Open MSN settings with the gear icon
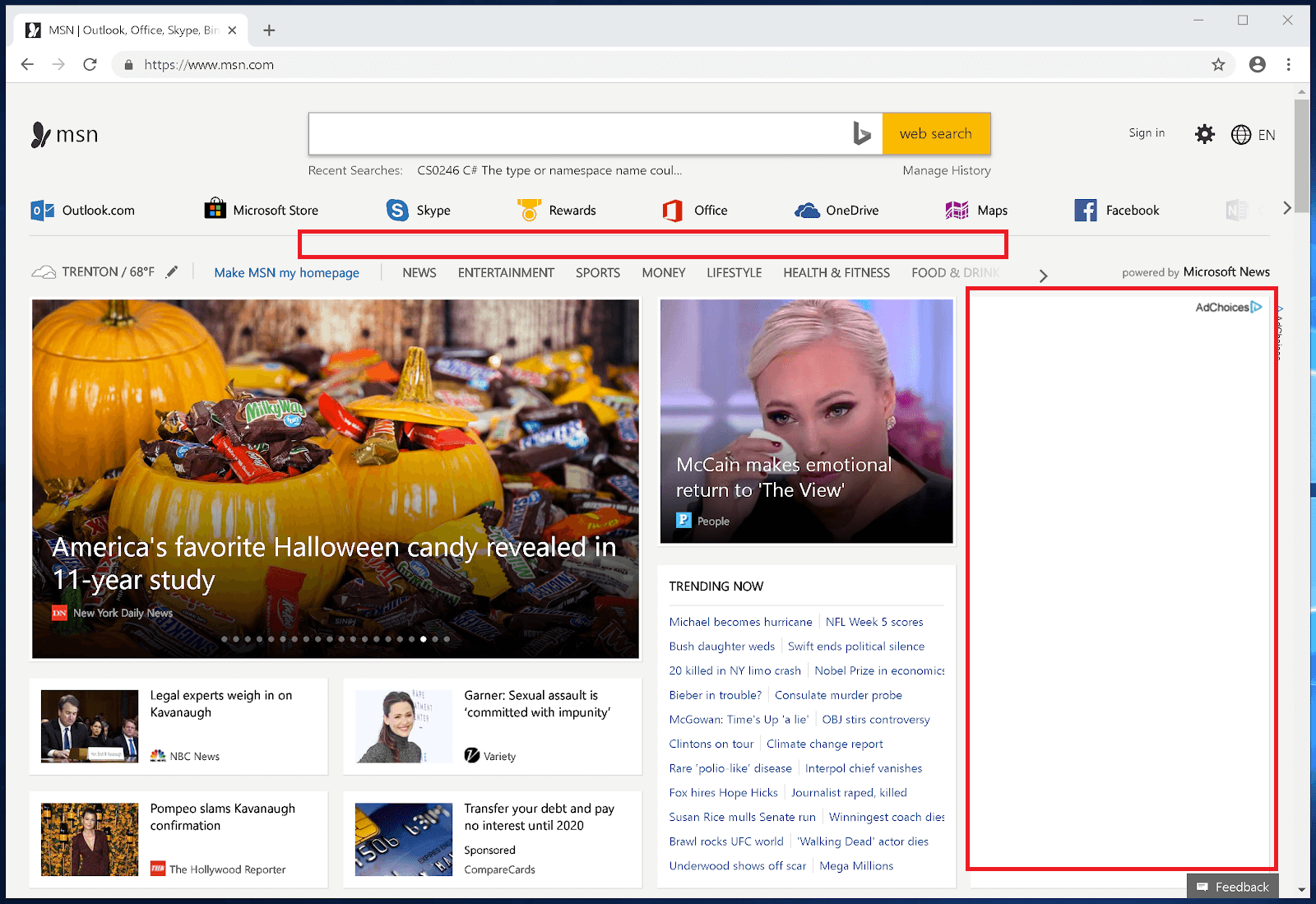 pos(1204,133)
